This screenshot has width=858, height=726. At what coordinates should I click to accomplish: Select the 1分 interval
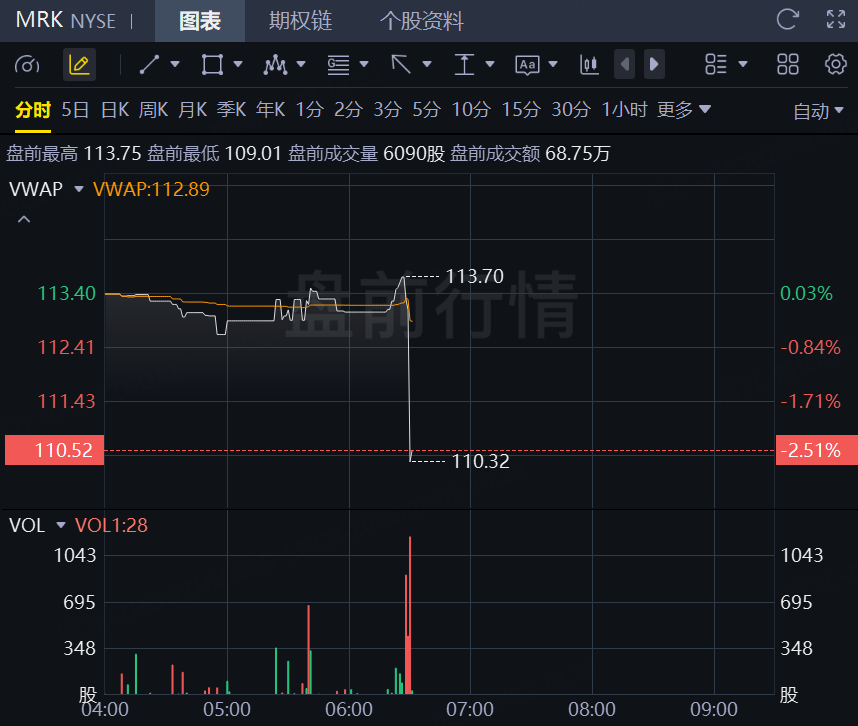[x=310, y=110]
